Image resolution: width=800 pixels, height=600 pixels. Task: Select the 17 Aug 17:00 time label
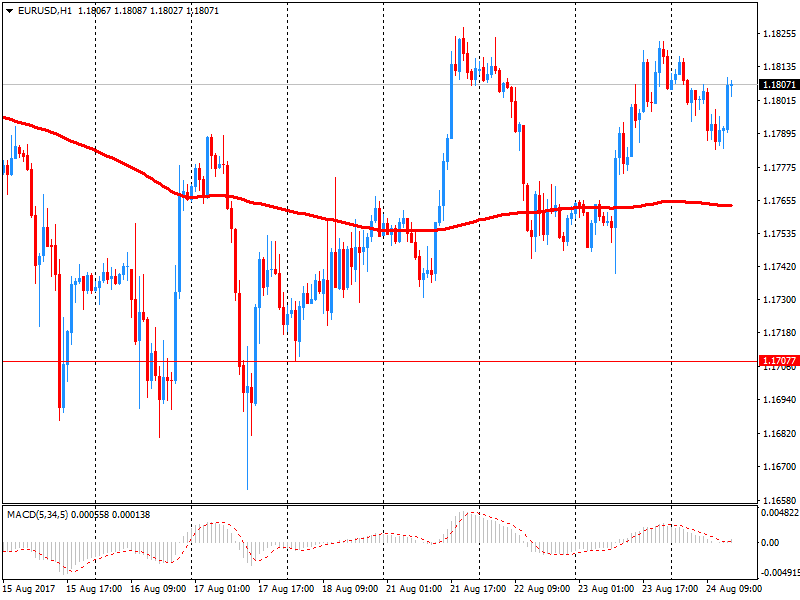(286, 589)
